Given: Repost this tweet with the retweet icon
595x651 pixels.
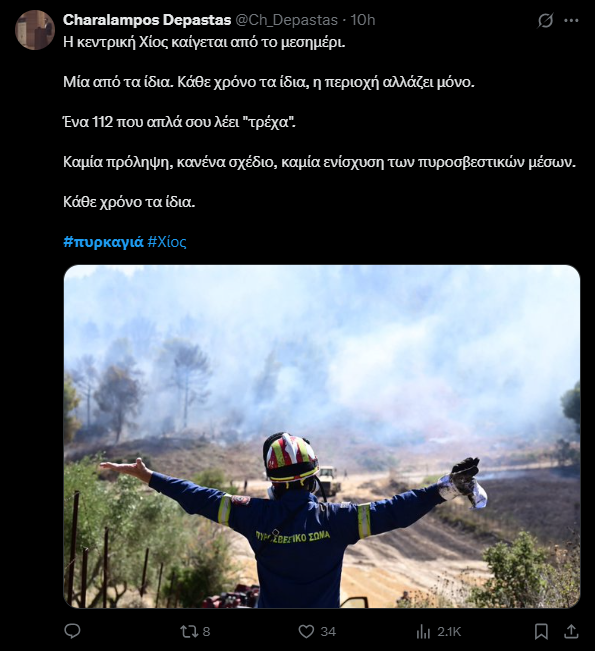Looking at the screenshot, I should click(x=189, y=632).
